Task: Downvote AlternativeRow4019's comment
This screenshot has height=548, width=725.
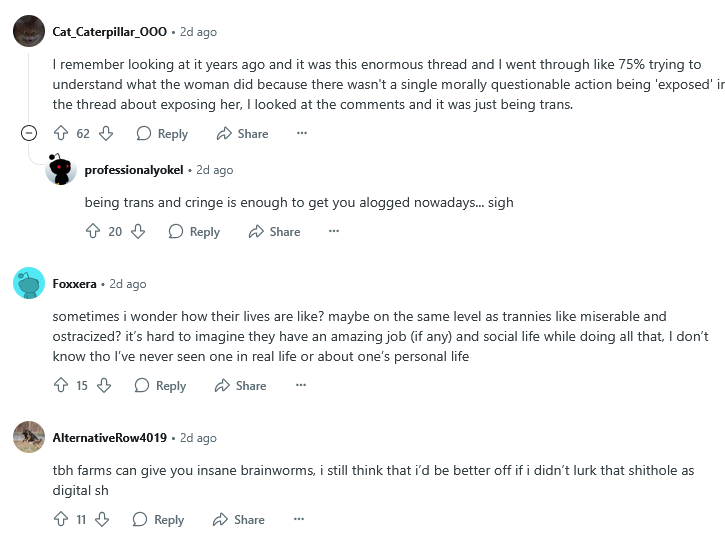Action: pyautogui.click(x=102, y=519)
